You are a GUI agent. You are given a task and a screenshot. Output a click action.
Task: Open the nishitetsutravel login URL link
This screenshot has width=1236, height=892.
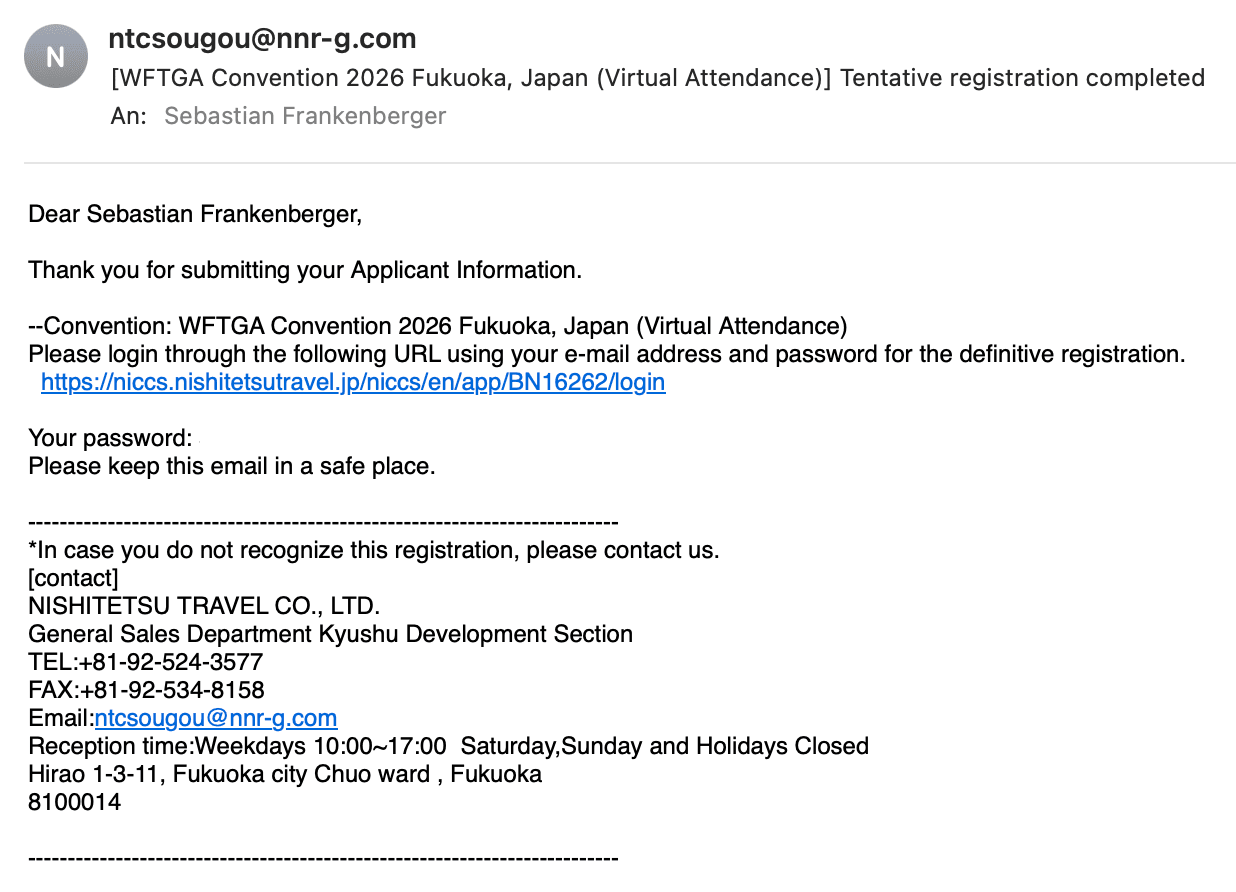point(353,382)
